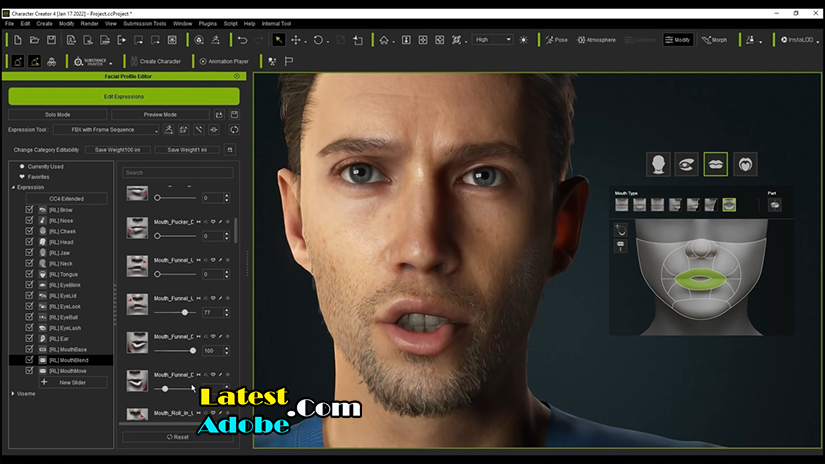Open the Plugins menu
Image resolution: width=825 pixels, height=464 pixels.
[208, 24]
